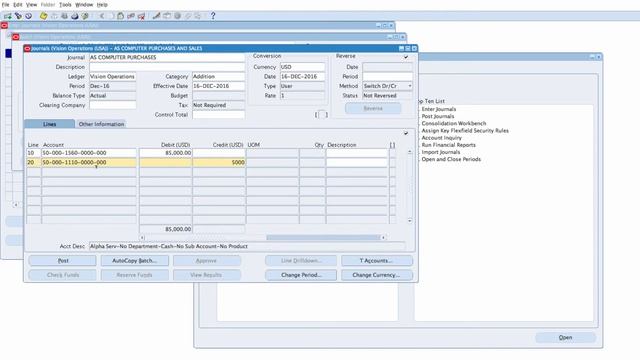This screenshot has height=360, width=640.
Task: Click line 10 Debit cell 85,000.00
Action: (165, 153)
